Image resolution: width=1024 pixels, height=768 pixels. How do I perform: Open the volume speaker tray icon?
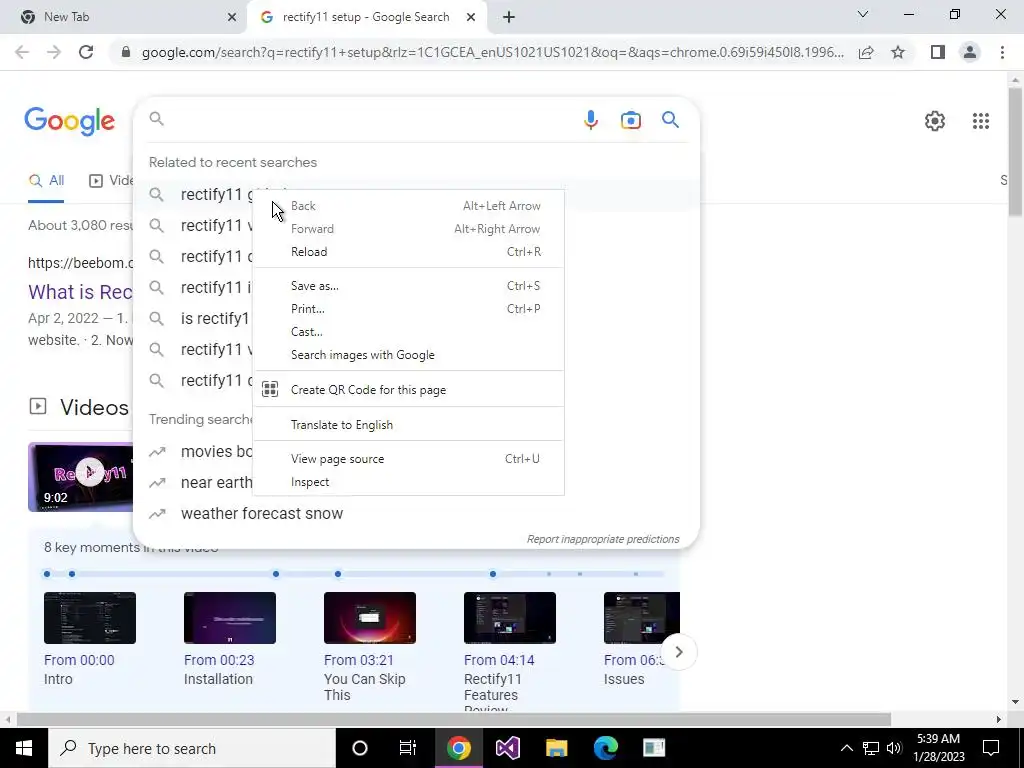click(894, 748)
